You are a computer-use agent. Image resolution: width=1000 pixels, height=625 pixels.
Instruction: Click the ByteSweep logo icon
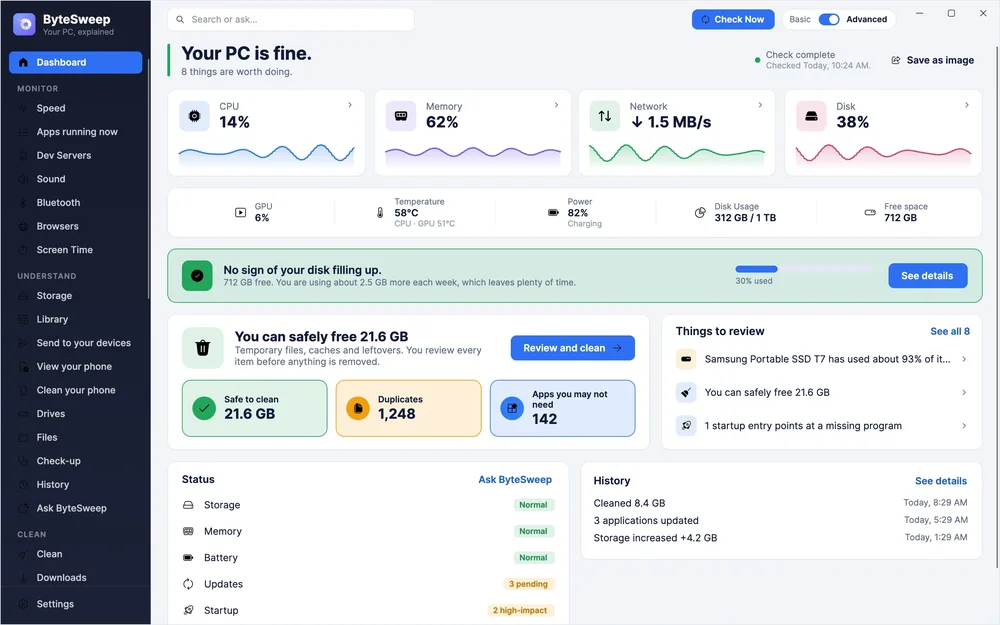coord(24,24)
